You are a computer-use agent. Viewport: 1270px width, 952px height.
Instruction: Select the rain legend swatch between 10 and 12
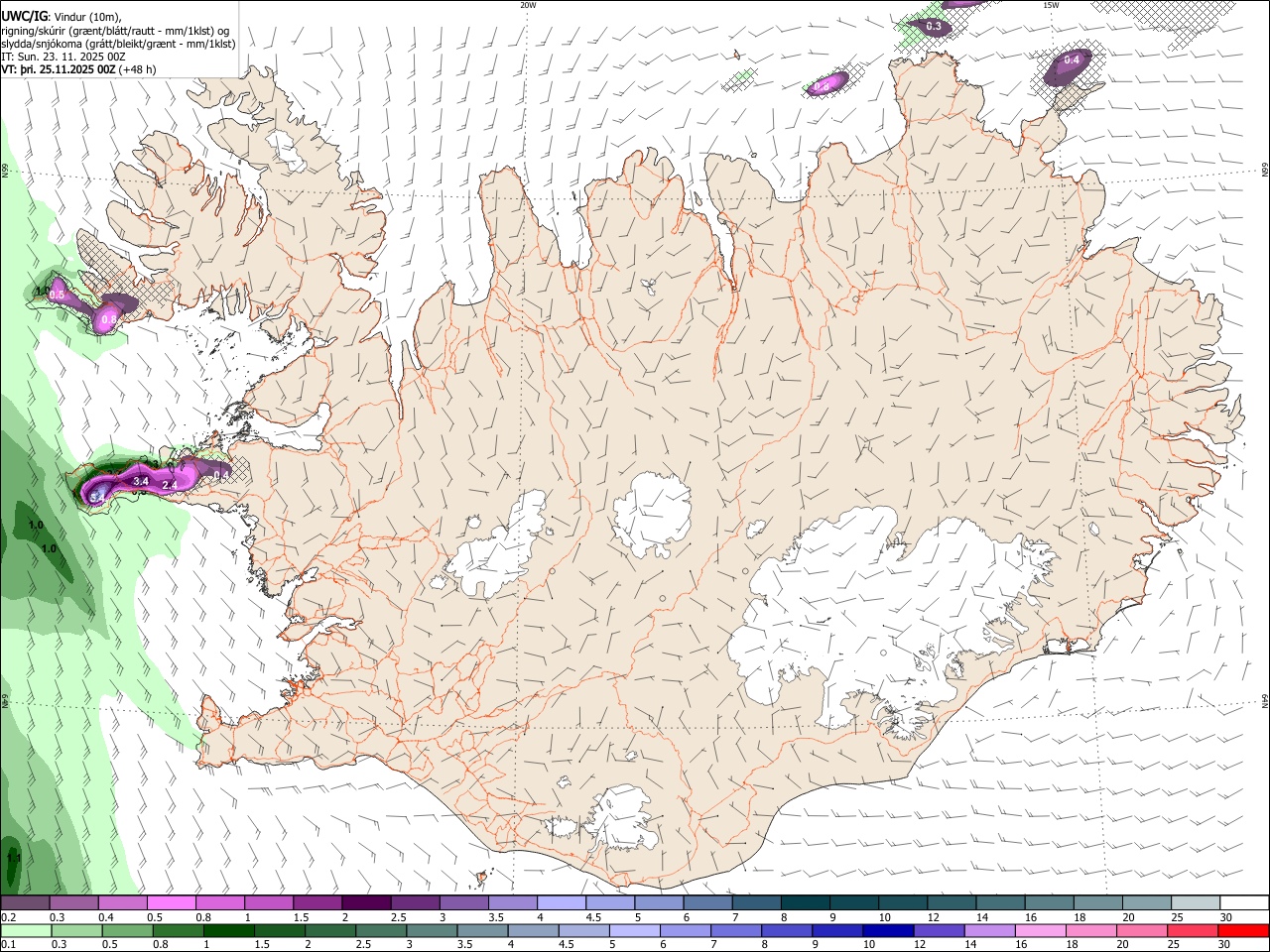(888, 931)
